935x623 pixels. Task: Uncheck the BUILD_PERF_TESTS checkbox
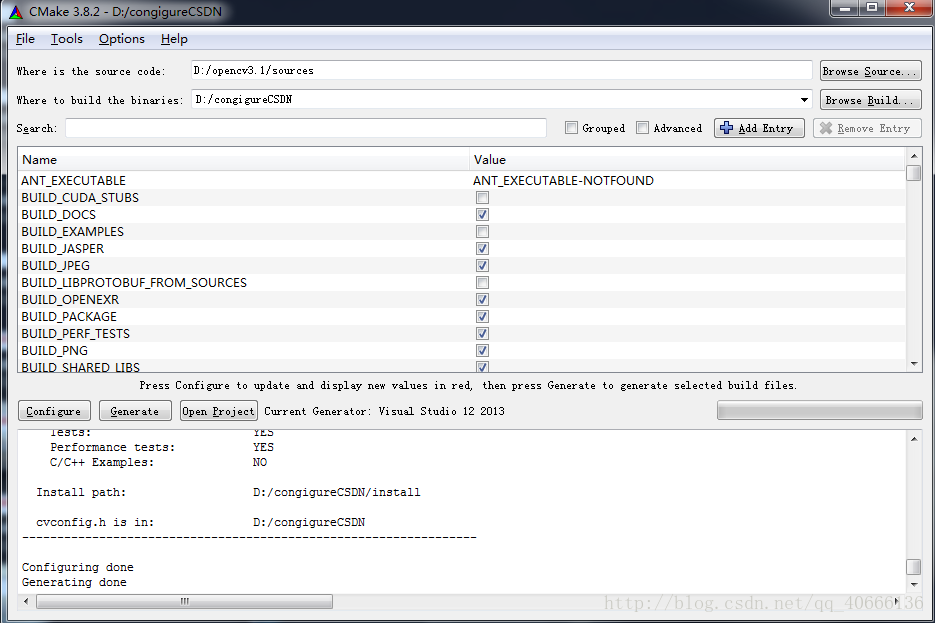click(x=482, y=333)
